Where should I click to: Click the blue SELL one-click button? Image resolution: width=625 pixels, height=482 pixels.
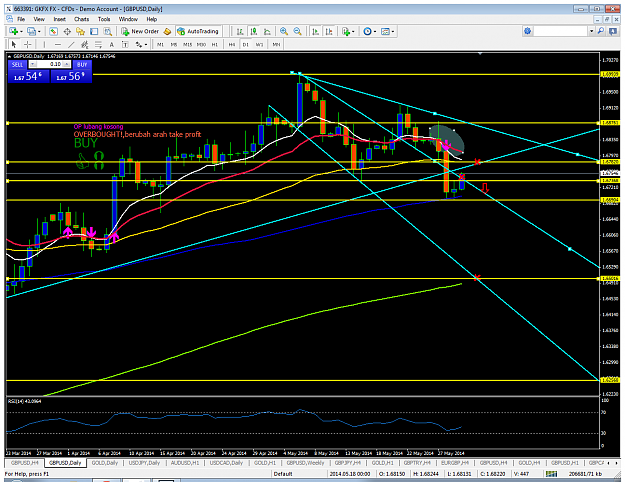tap(17, 64)
